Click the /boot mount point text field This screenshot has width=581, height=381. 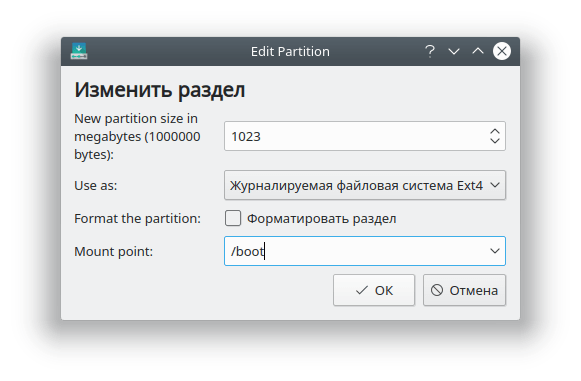pyautogui.click(x=355, y=251)
